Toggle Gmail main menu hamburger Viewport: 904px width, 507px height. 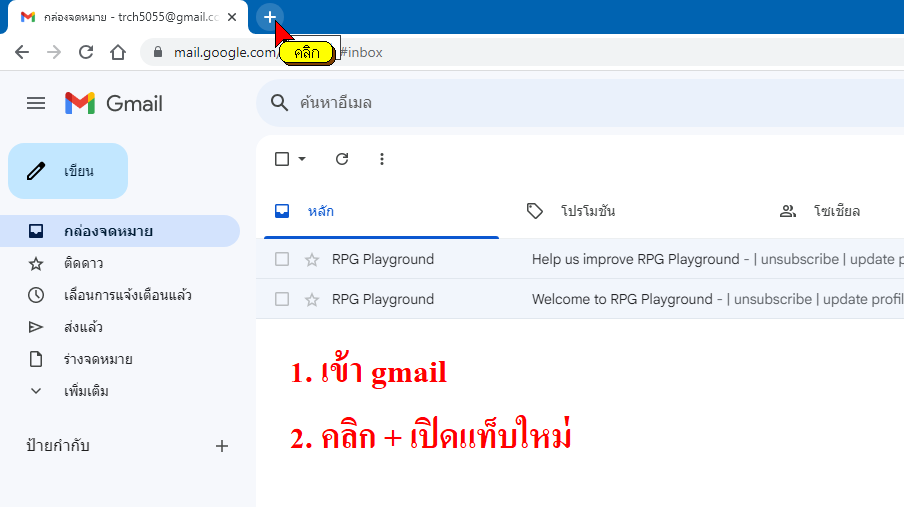pos(36,103)
